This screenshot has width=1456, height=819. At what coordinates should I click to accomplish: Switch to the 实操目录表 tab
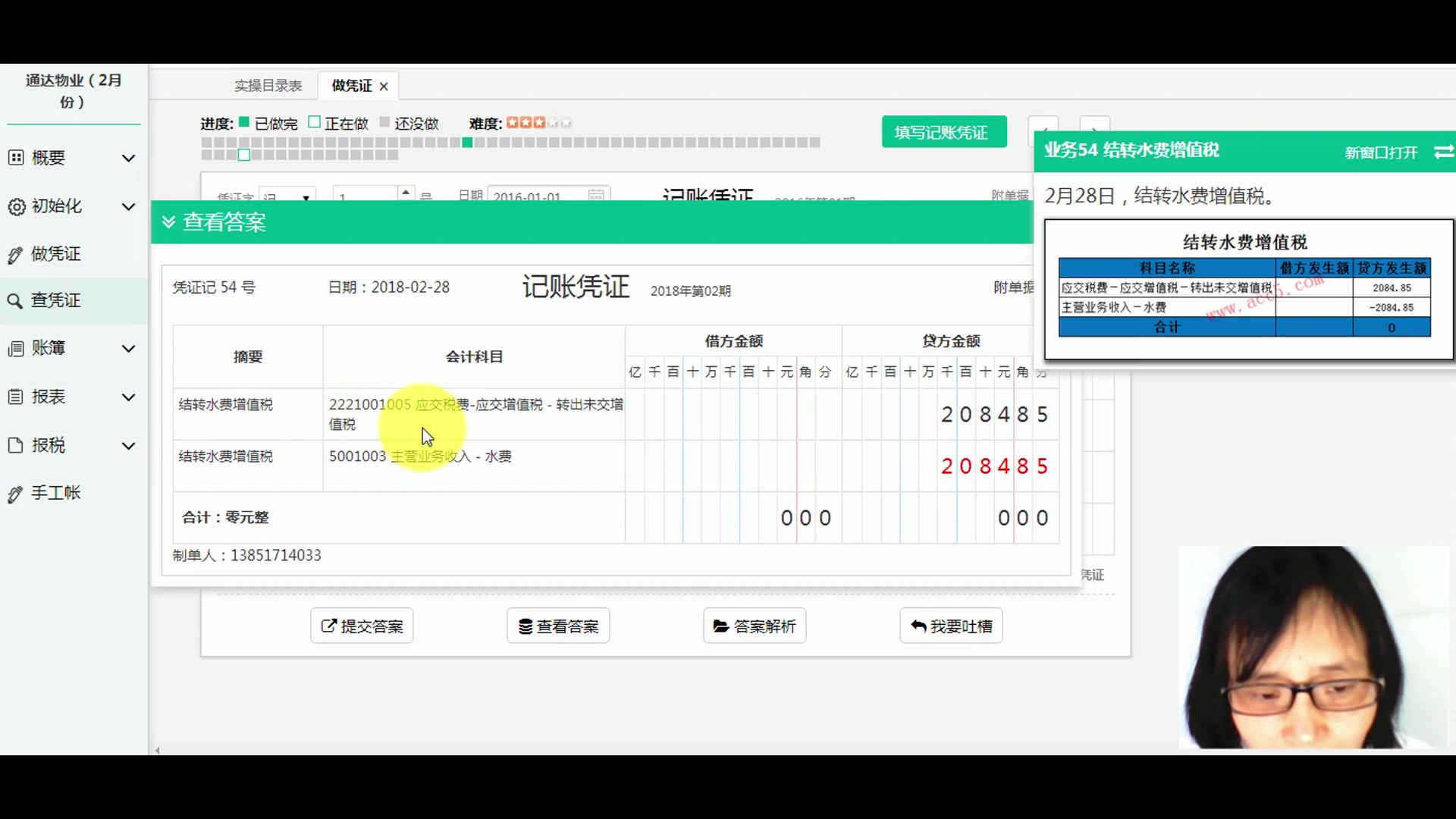point(268,86)
